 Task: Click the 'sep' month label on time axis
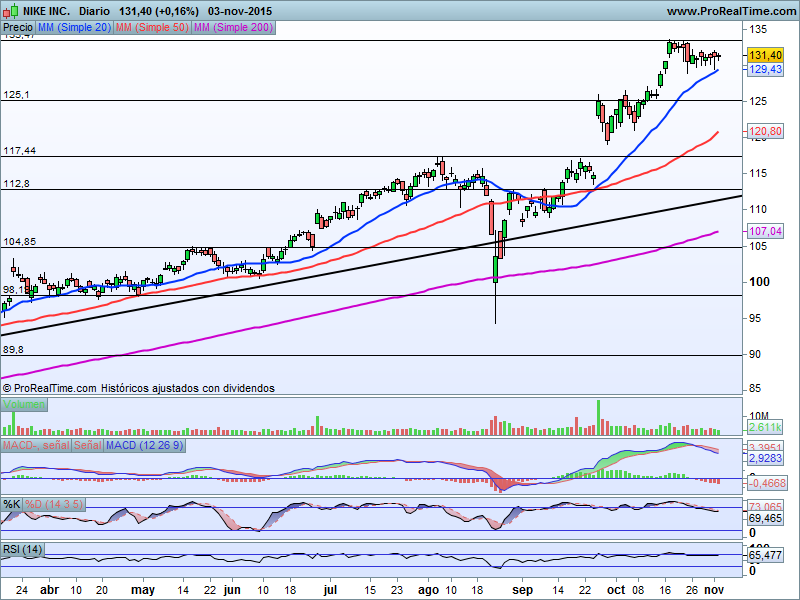(522, 590)
